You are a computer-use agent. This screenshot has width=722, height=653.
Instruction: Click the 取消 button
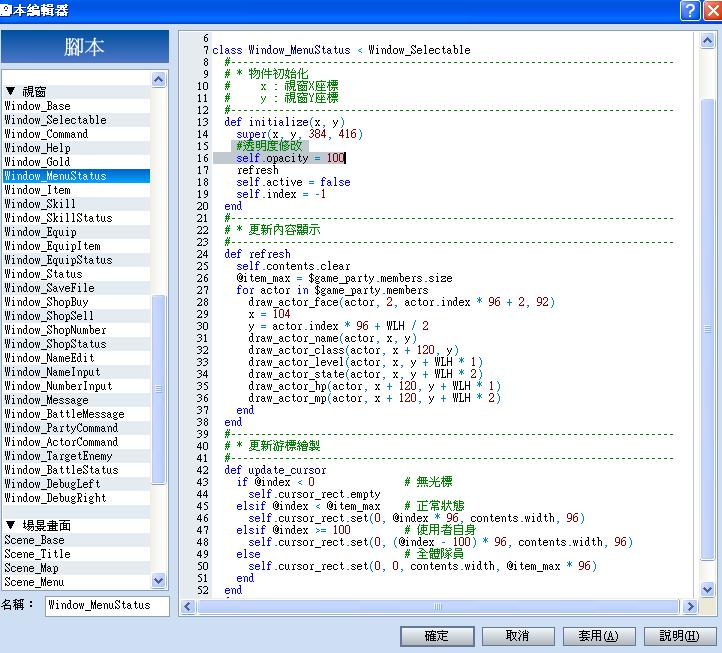518,636
